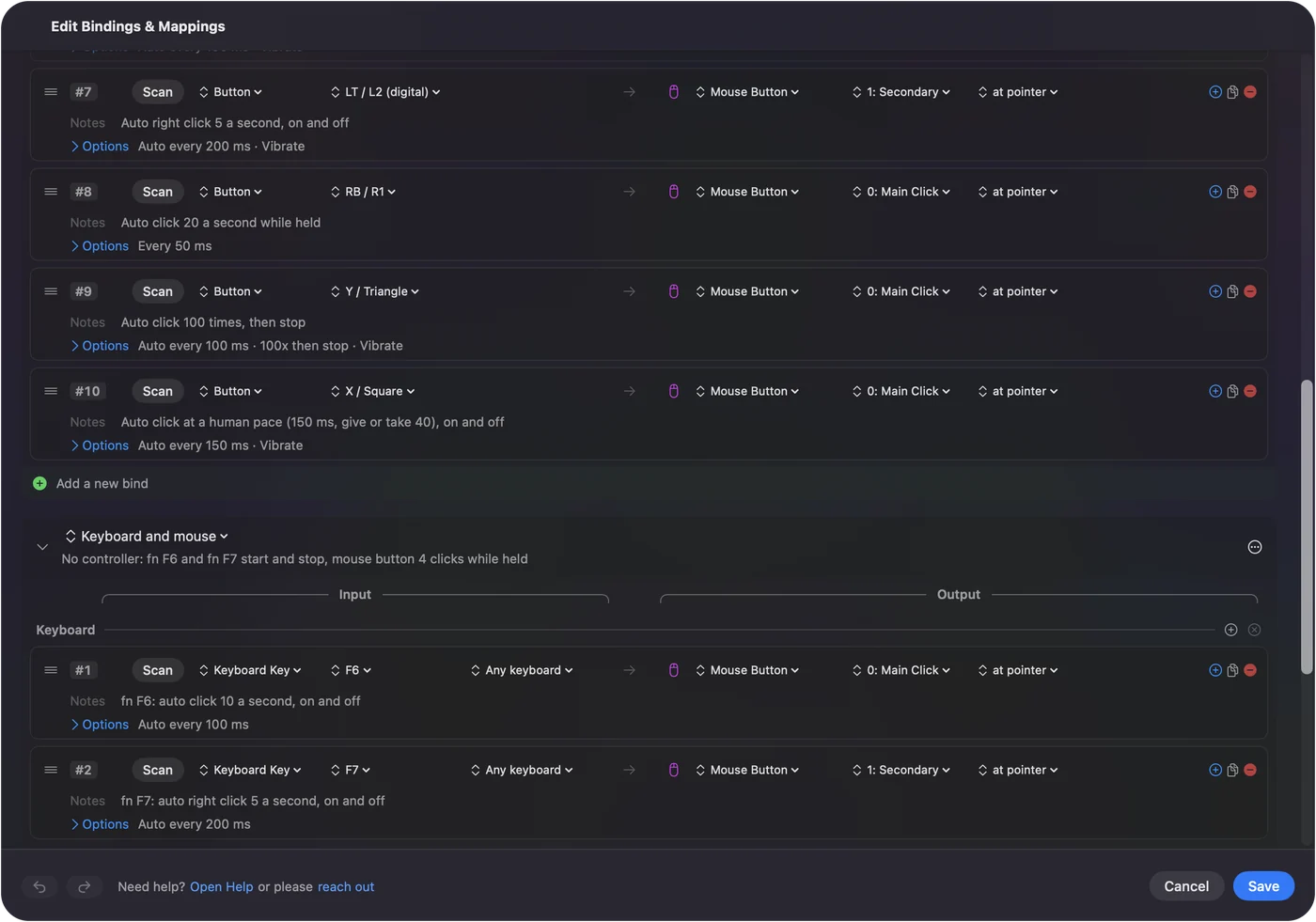Remove the keyboard F6 bind #1
Image resolution: width=1316 pixels, height=922 pixels.
click(1250, 670)
